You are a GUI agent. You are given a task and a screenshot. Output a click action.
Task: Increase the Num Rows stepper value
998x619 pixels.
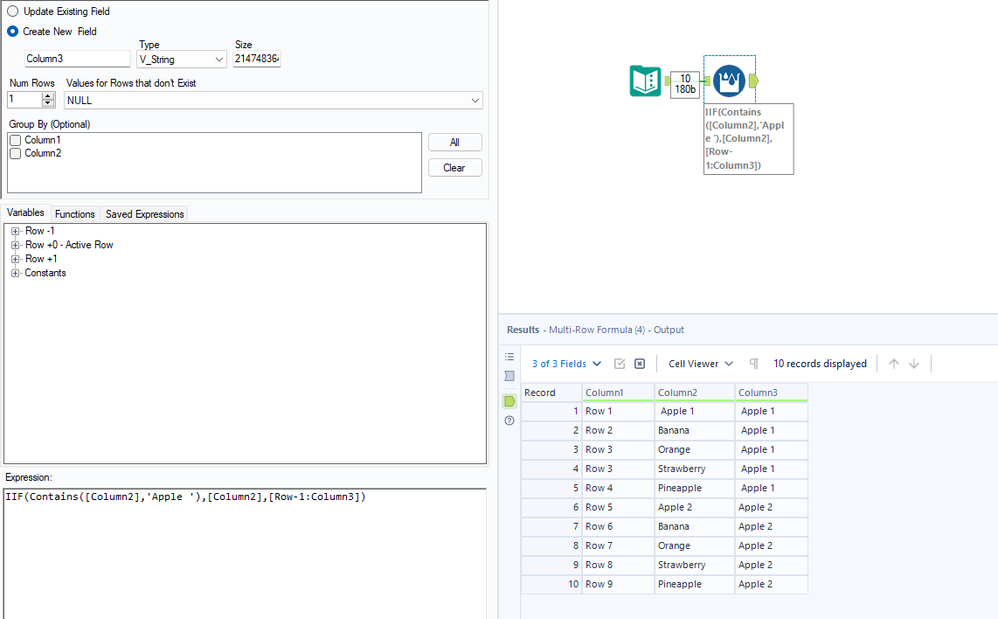(48, 96)
